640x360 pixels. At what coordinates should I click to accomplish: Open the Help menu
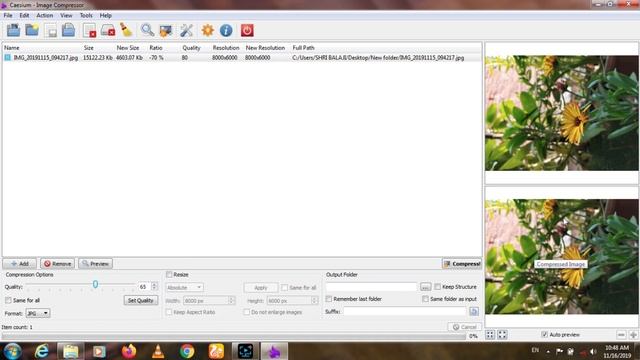(x=105, y=16)
